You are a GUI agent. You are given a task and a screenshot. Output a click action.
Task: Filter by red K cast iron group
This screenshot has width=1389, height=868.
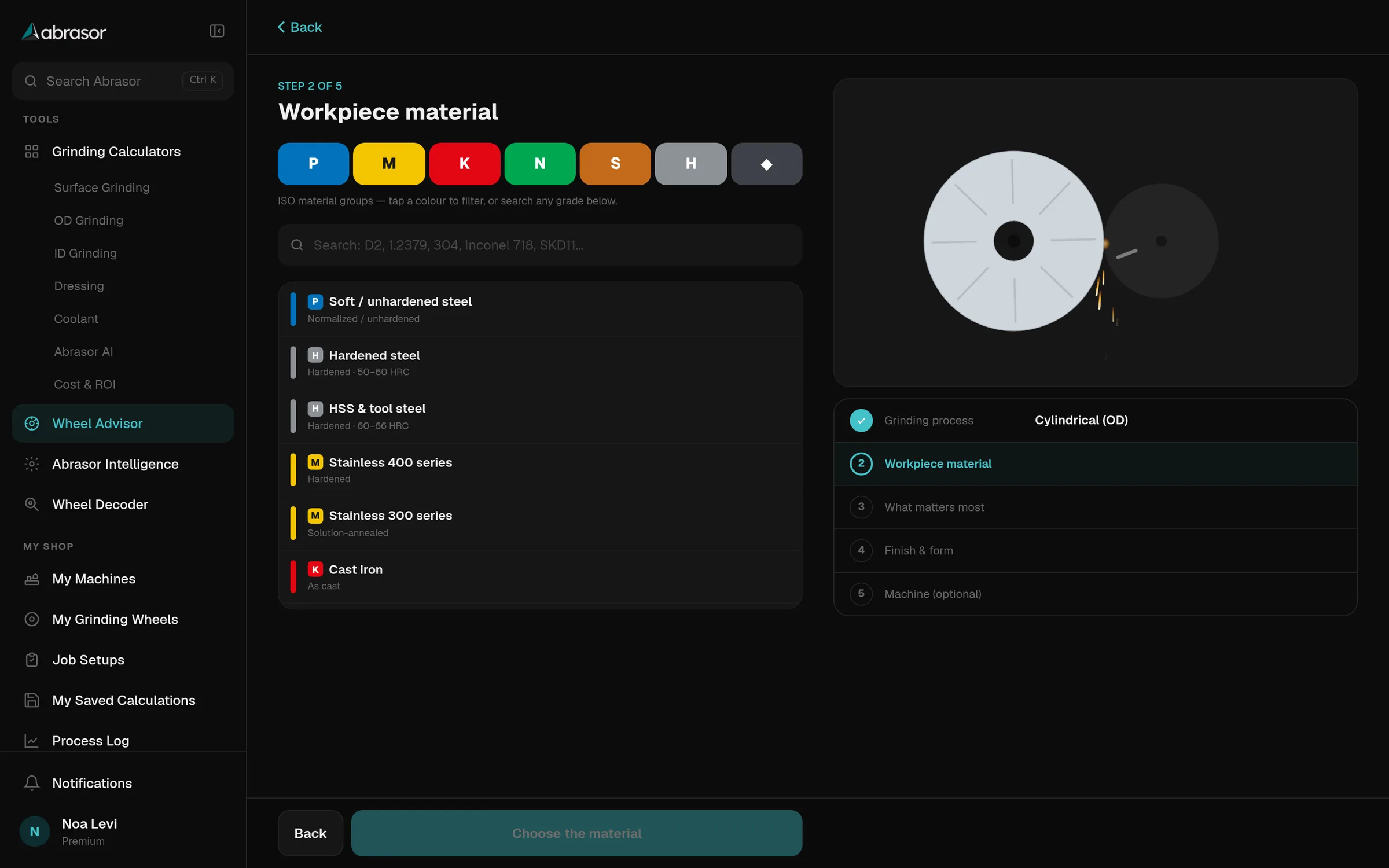465,164
